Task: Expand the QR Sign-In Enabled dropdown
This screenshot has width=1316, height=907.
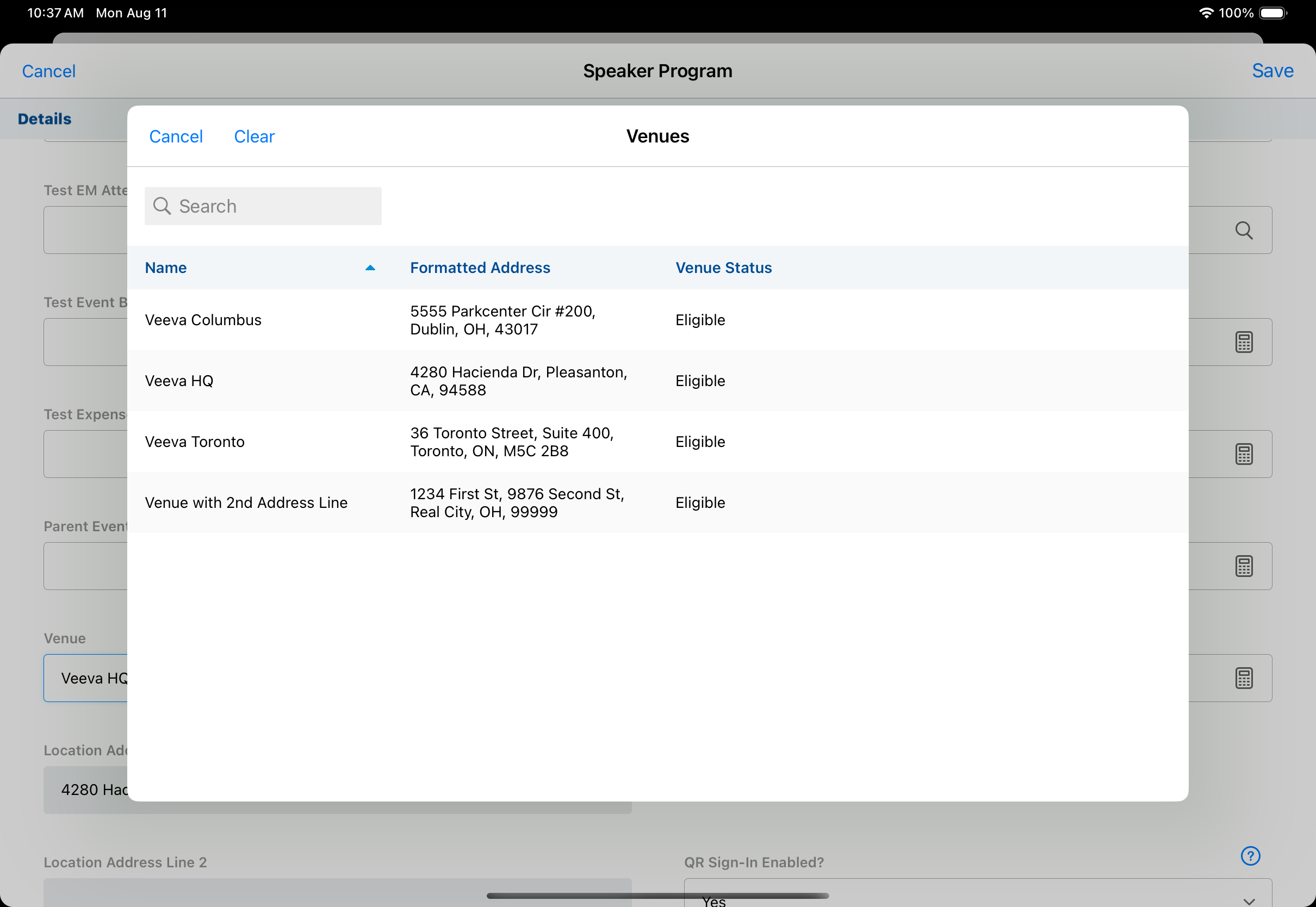Action: click(x=1249, y=900)
